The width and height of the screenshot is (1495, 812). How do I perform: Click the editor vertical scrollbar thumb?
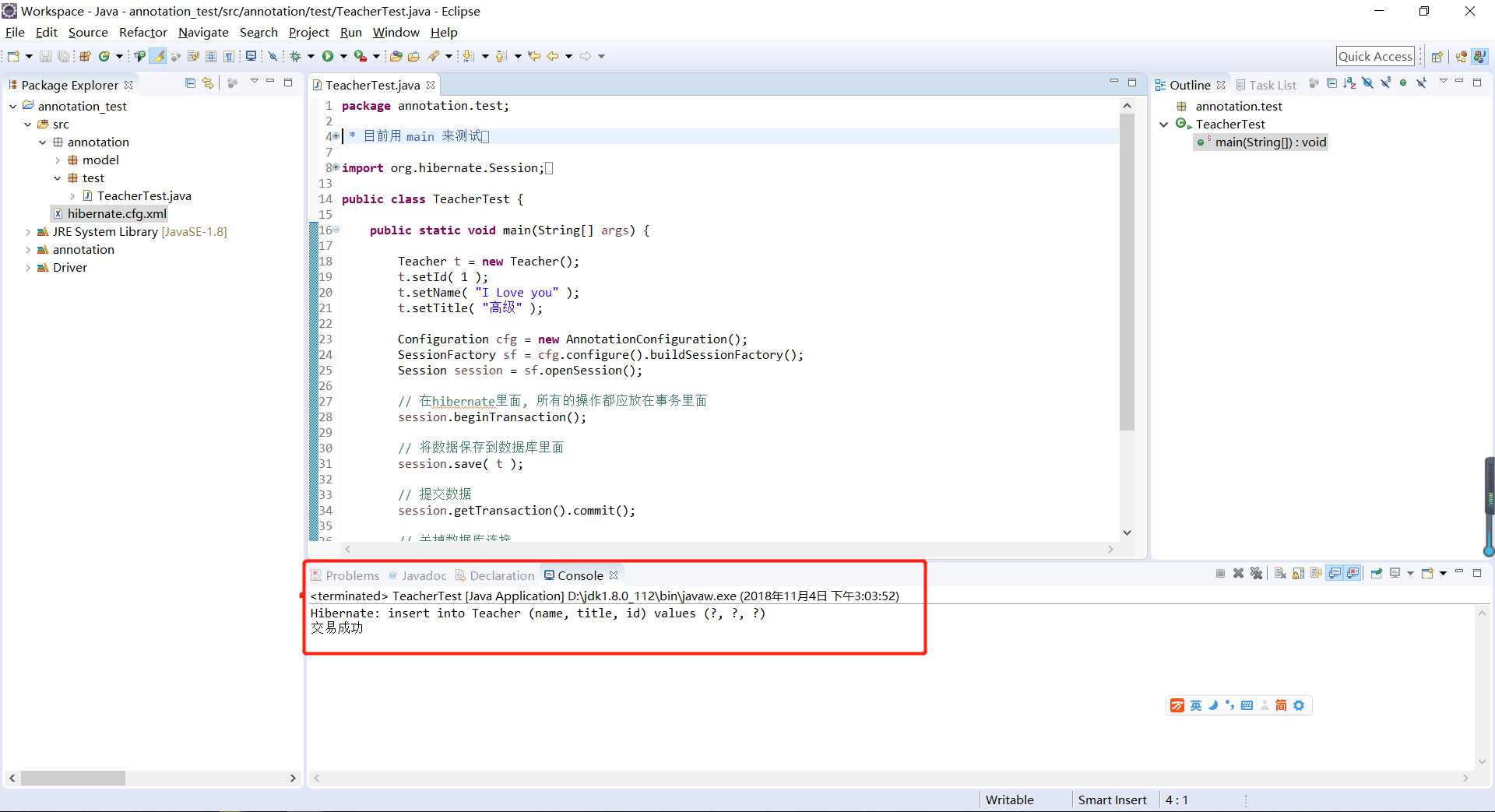tap(1127, 272)
